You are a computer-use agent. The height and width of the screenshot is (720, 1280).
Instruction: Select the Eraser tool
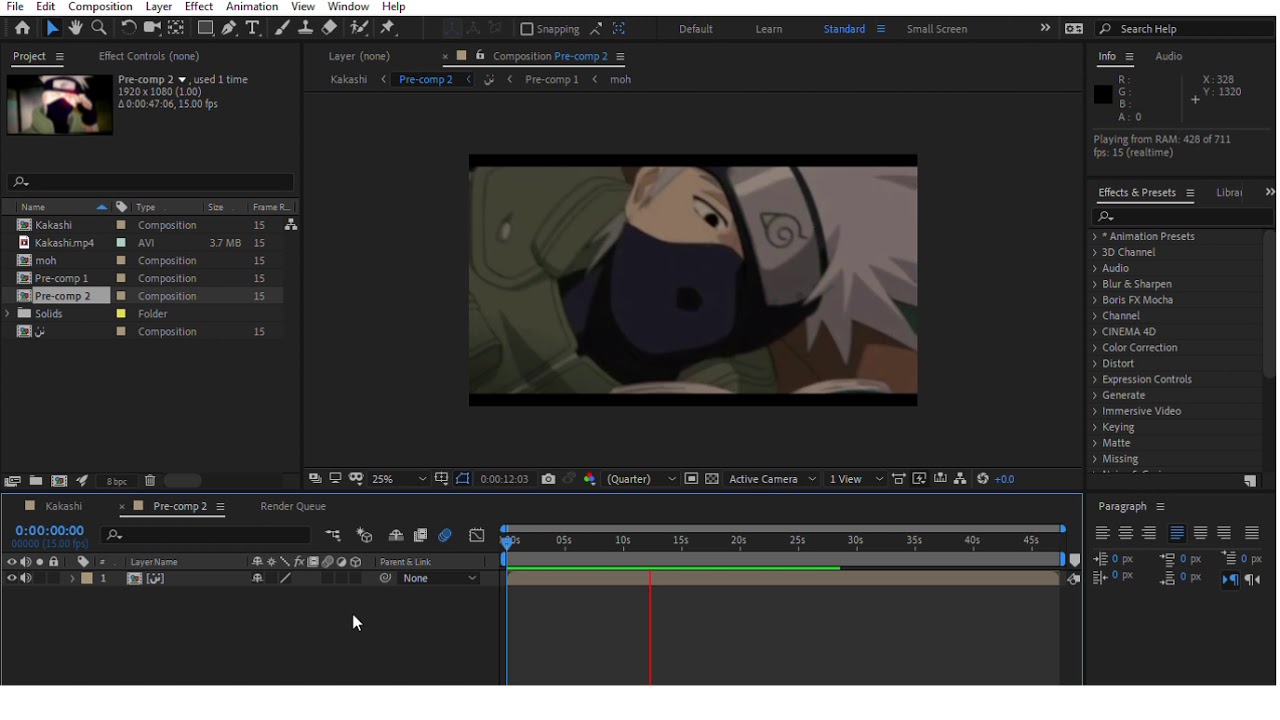[x=330, y=29]
